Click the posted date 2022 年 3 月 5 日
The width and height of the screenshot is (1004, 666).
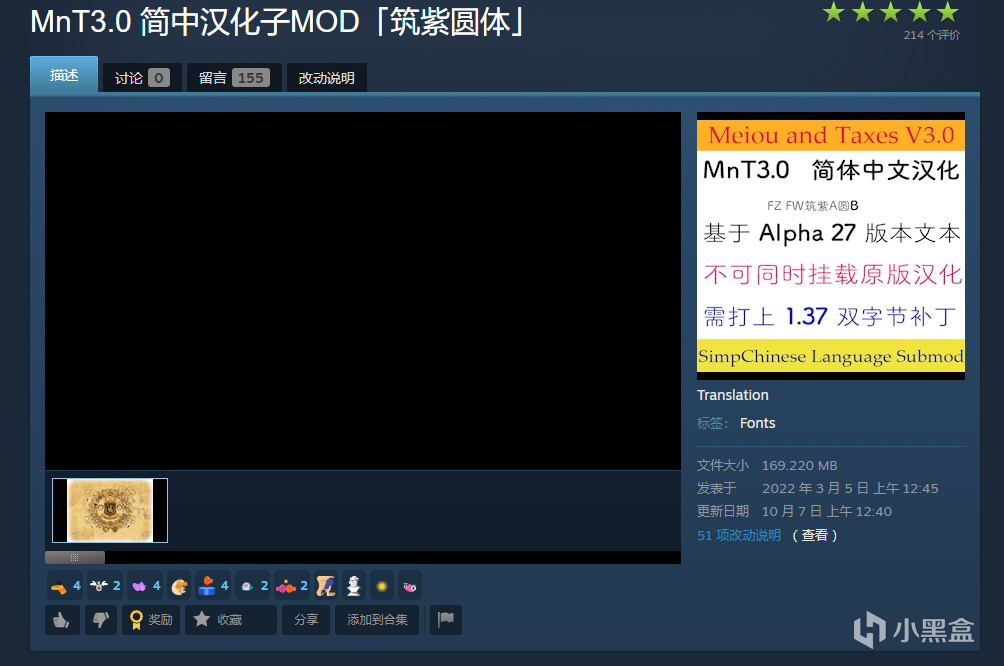[x=816, y=489]
